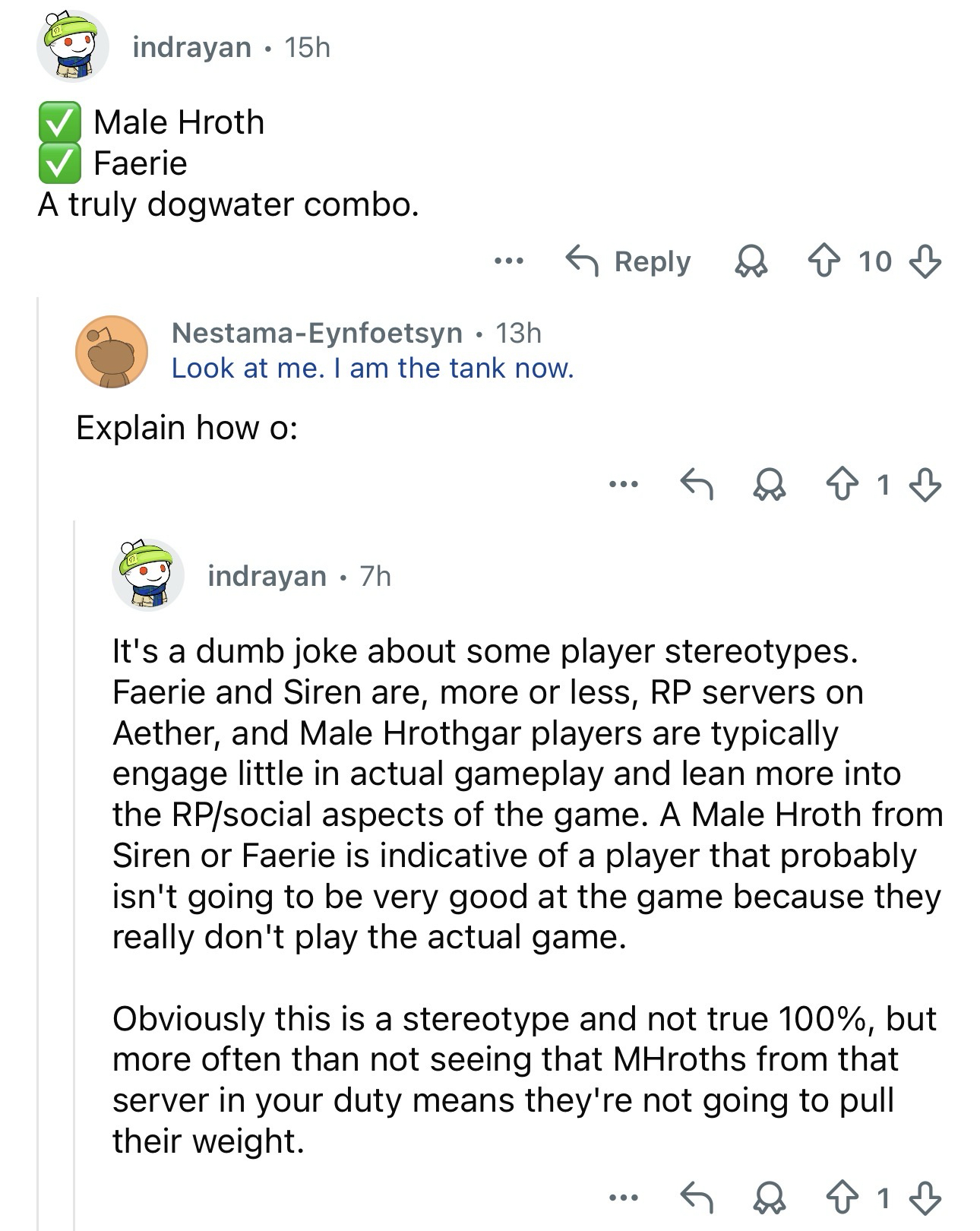Click Nestama-Eynfoetsyn's orange avatar
This screenshot has height=1231, width=980.
click(x=111, y=351)
